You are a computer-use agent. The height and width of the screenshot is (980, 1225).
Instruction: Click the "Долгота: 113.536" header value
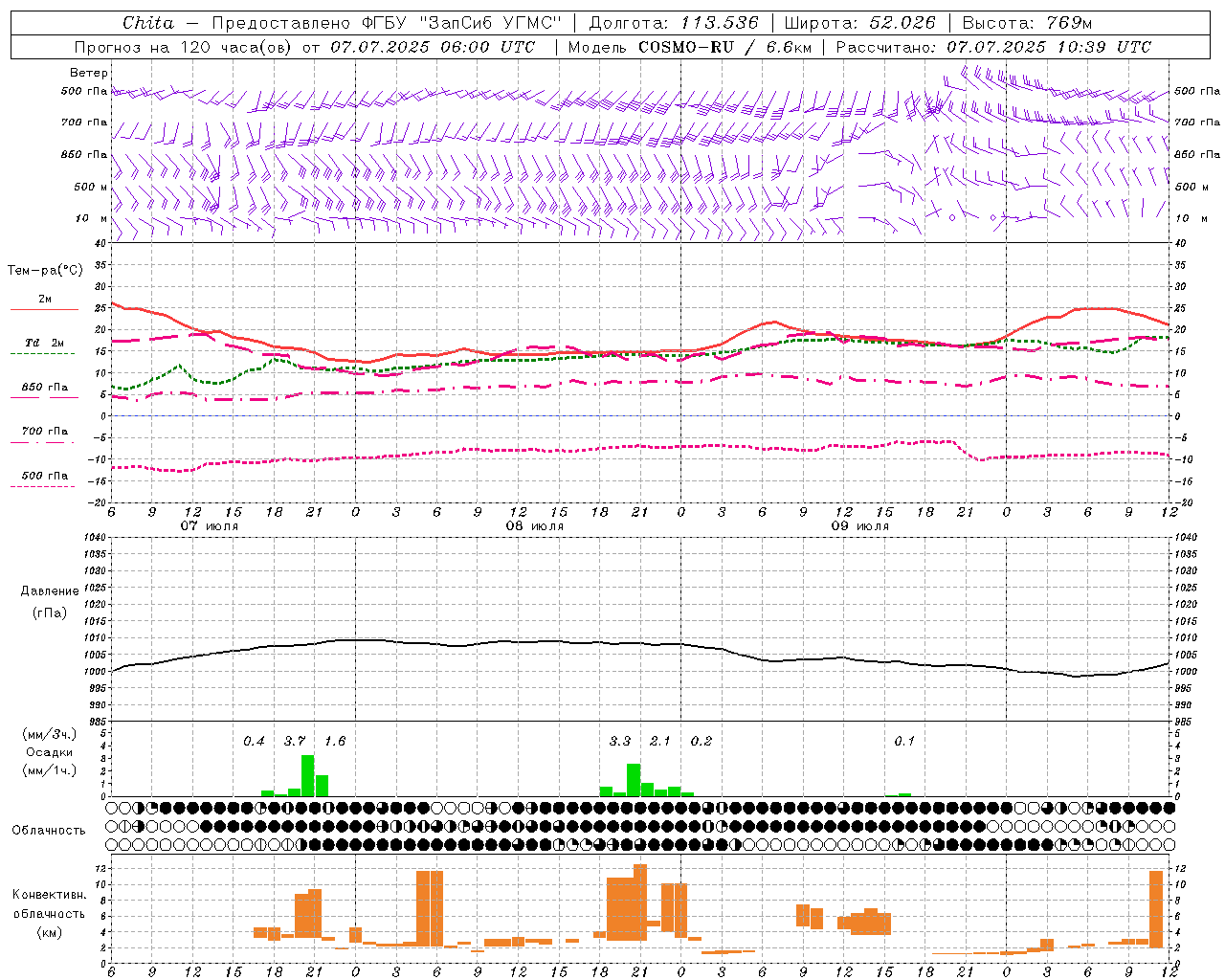click(x=674, y=23)
